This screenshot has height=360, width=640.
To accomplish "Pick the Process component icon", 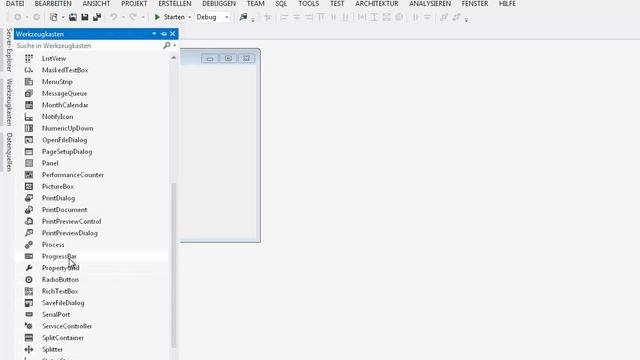I will pos(29,244).
